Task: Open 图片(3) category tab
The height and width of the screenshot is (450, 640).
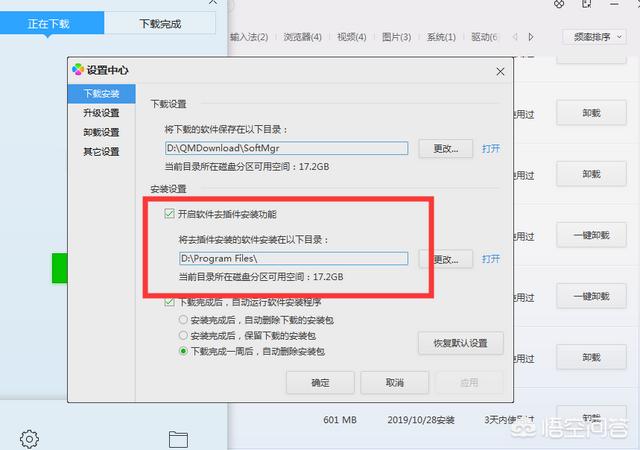Action: [396, 37]
